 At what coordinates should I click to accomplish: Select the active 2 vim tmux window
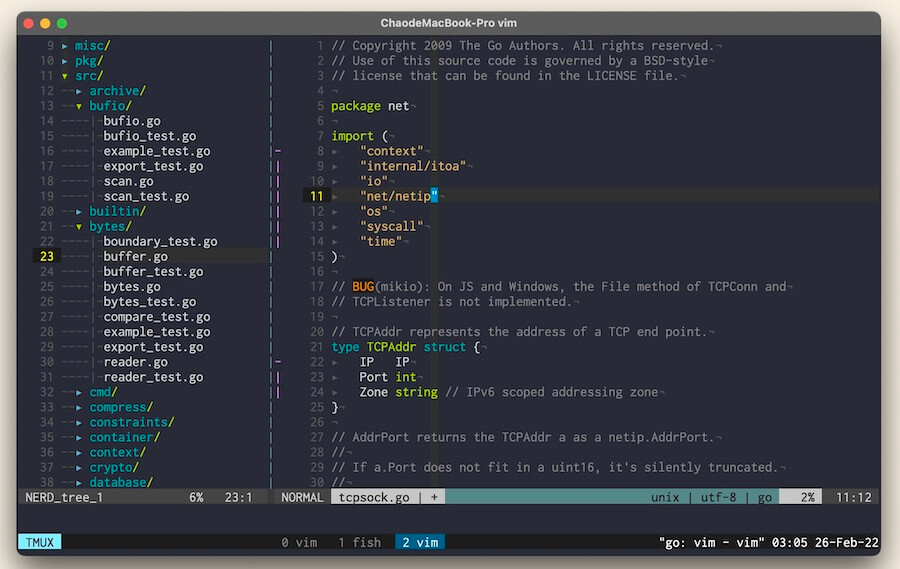419,542
